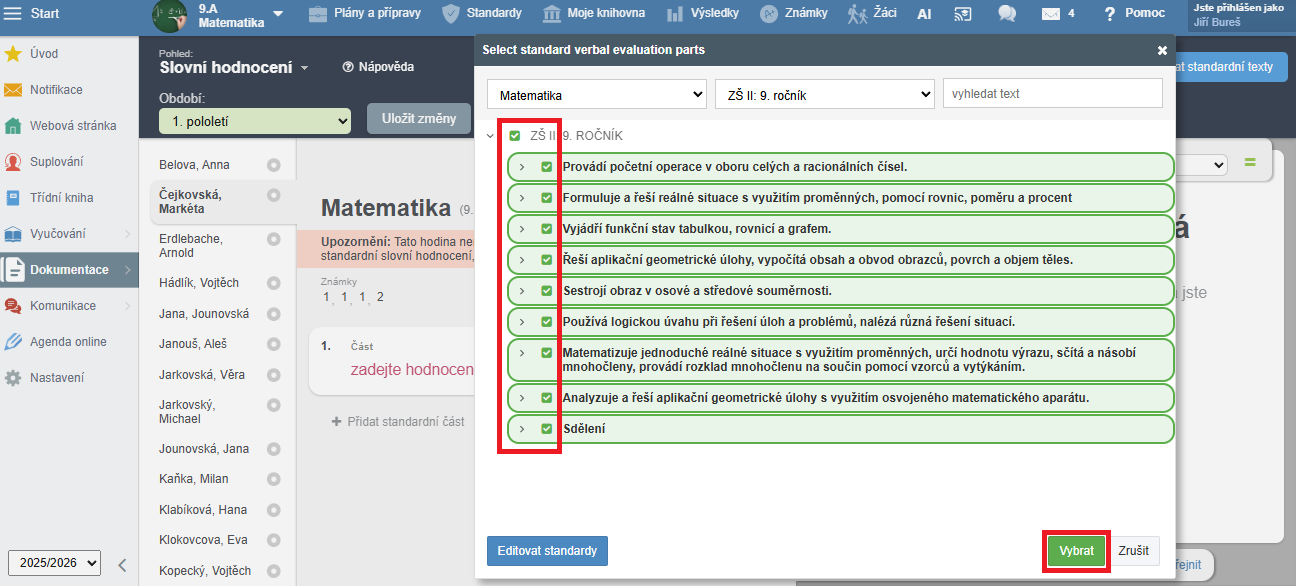Open the Matematika subject dropdown in dialog
The width and height of the screenshot is (1296, 586).
[x=597, y=95]
